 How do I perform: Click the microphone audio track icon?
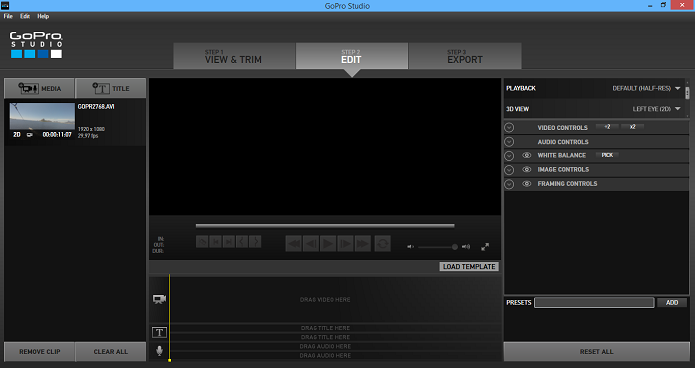pyautogui.click(x=160, y=351)
